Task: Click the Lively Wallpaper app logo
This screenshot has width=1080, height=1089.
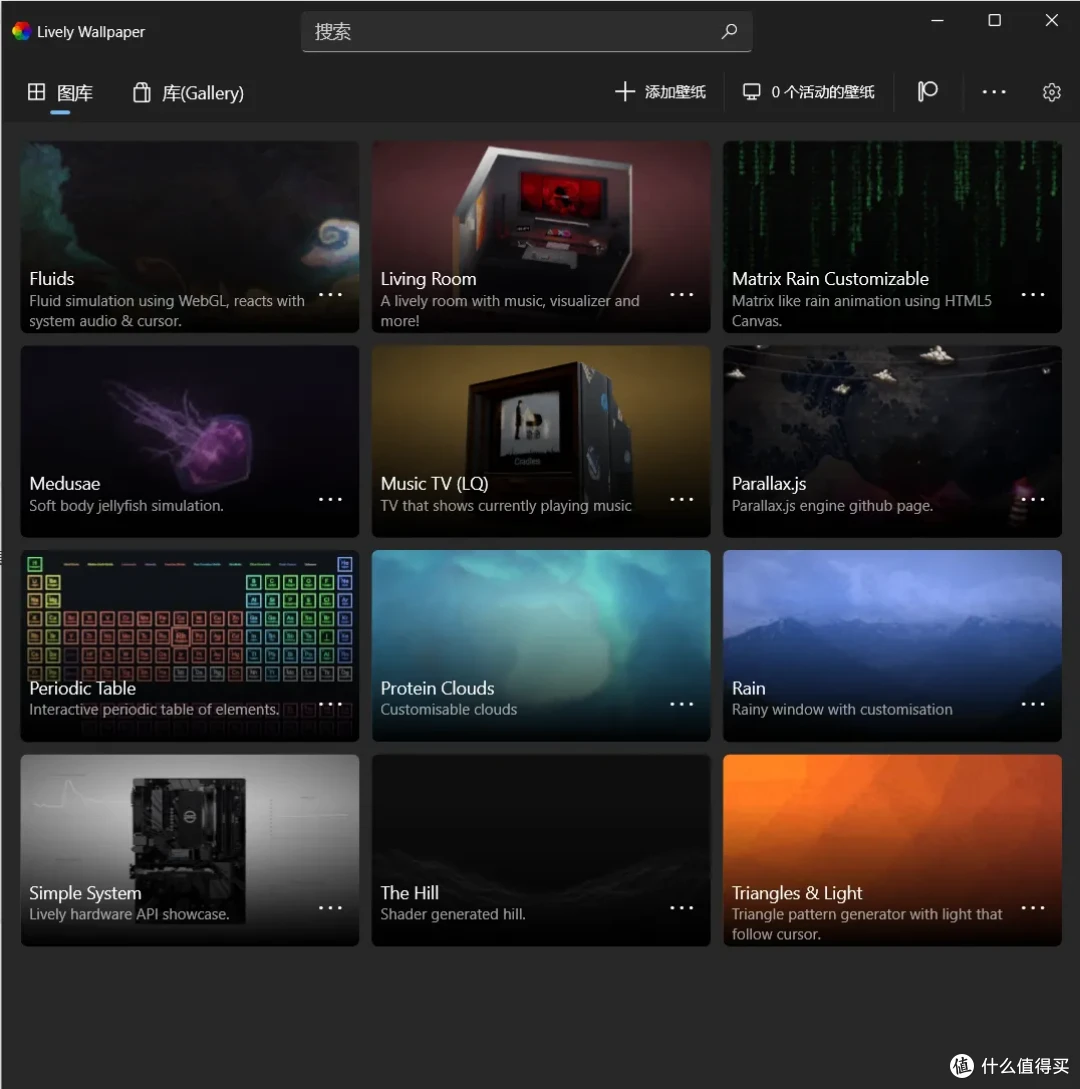Action: [22, 31]
